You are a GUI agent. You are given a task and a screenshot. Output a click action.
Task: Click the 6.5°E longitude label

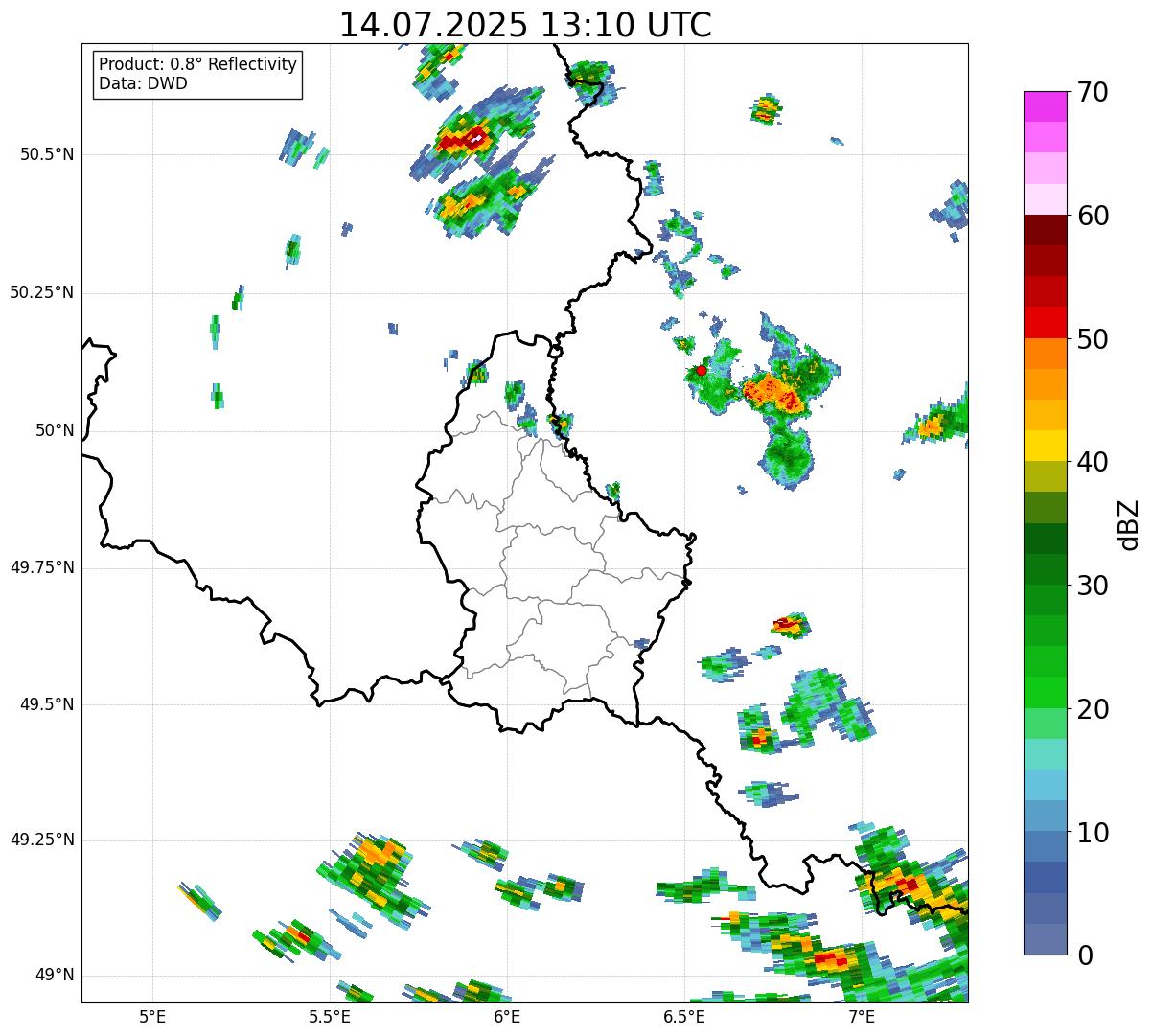684,1017
